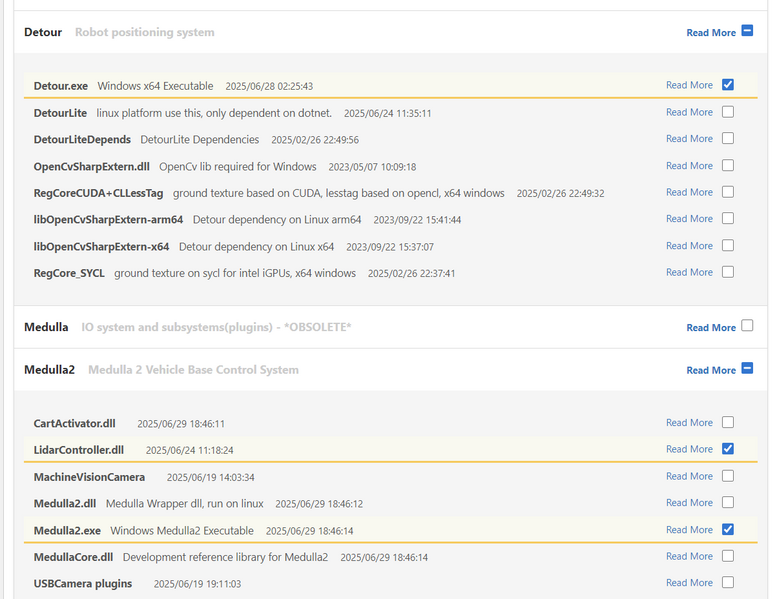Enable the OpenCvSharpExtern.dll checkbox
This screenshot has width=777, height=599.
tap(727, 165)
